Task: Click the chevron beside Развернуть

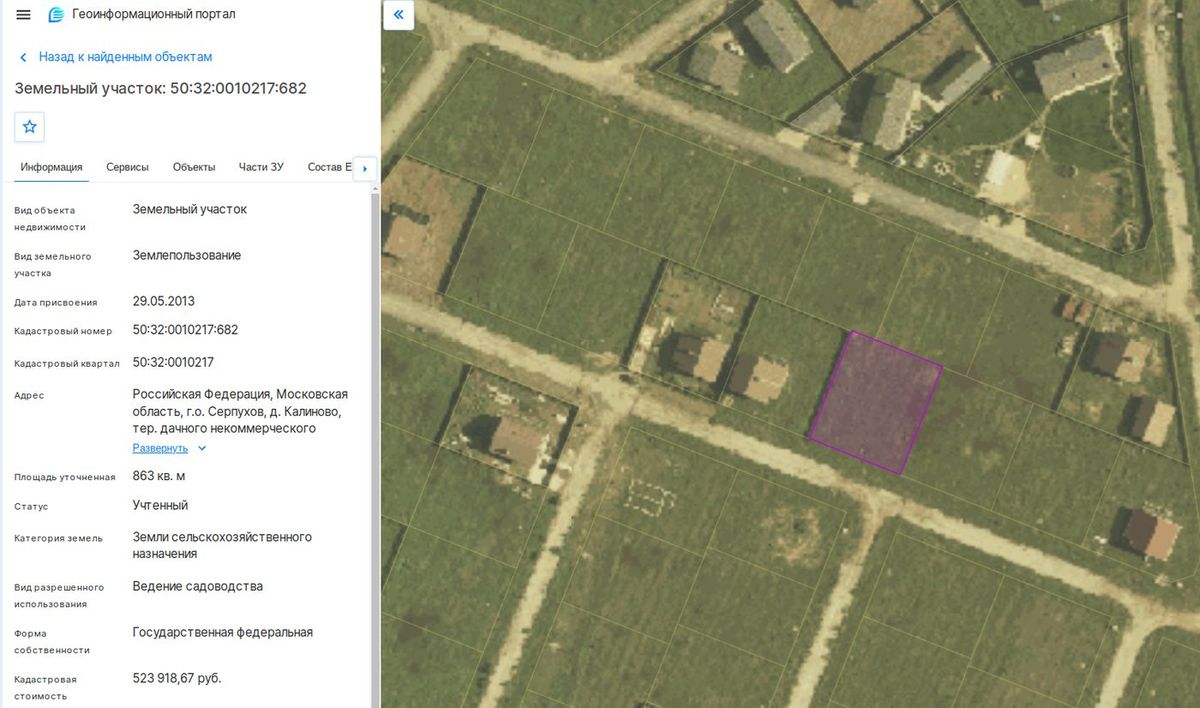Action: click(x=202, y=448)
